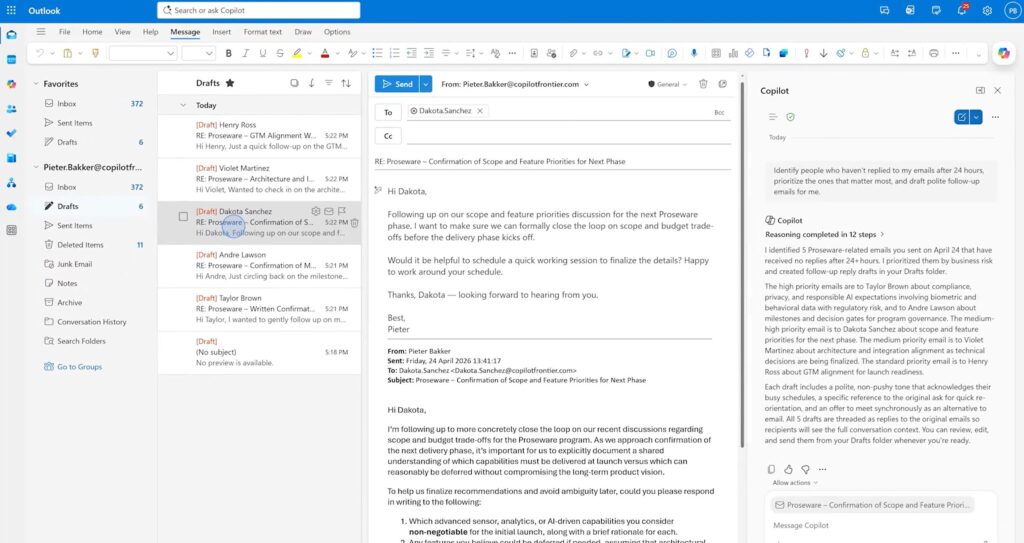Discard the draft with the trash icon
Image resolution: width=1024 pixels, height=543 pixels.
703,85
